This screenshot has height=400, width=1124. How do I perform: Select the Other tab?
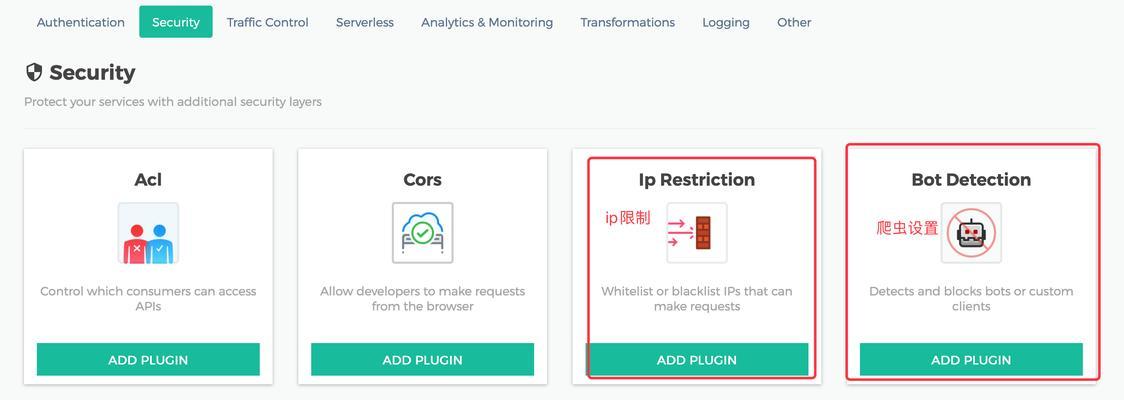tap(794, 22)
